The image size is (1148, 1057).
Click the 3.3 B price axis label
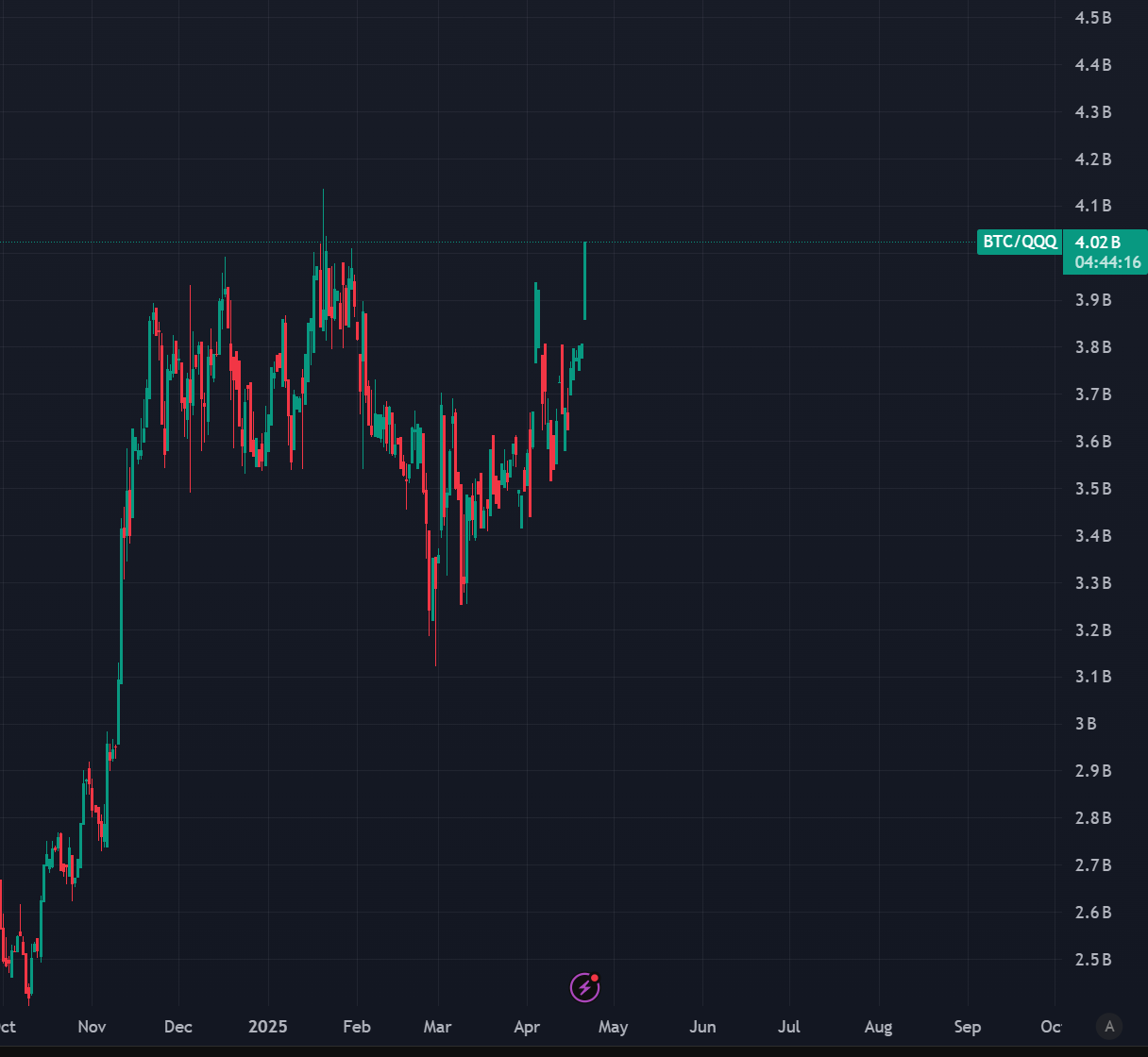(1093, 582)
